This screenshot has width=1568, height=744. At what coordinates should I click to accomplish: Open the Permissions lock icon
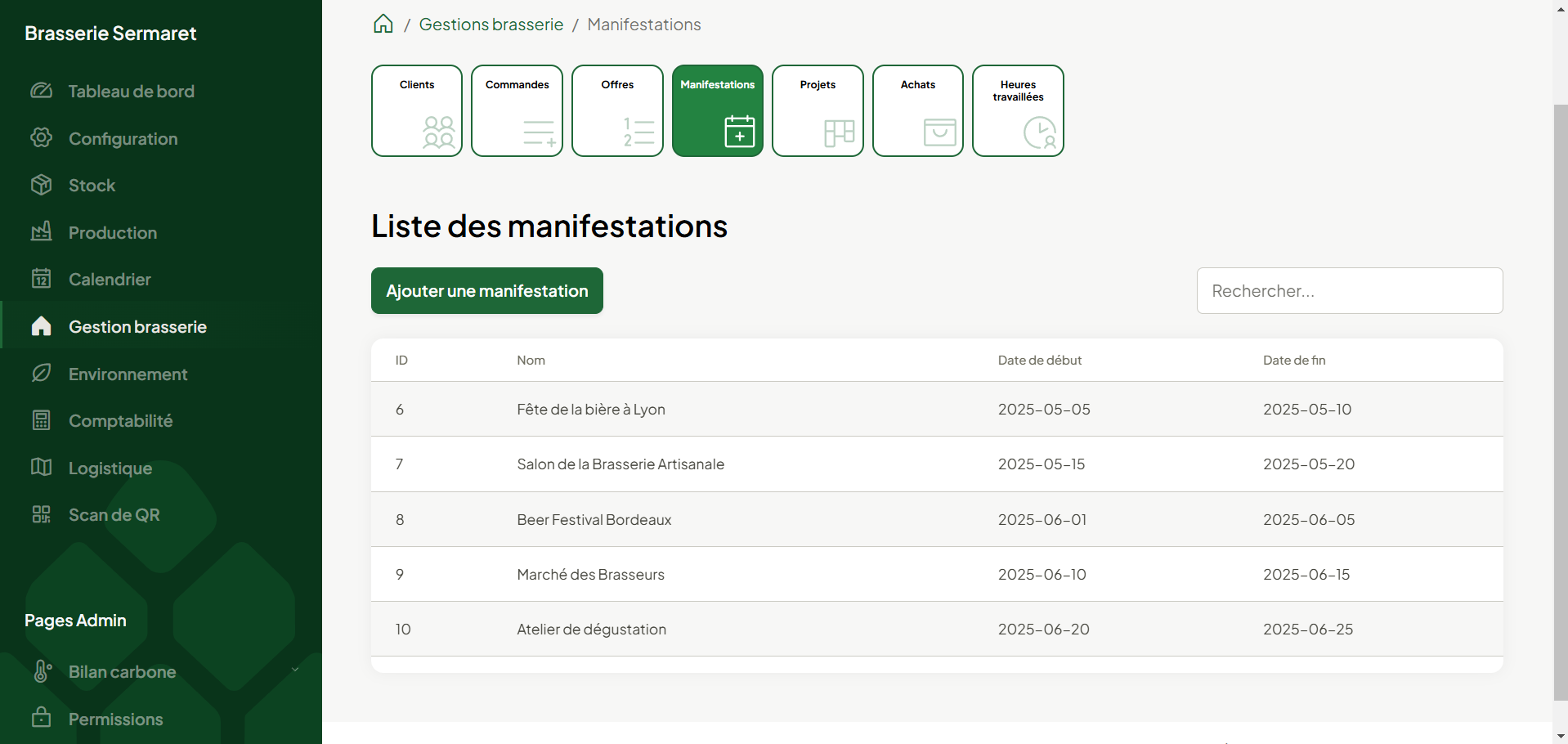[41, 717]
